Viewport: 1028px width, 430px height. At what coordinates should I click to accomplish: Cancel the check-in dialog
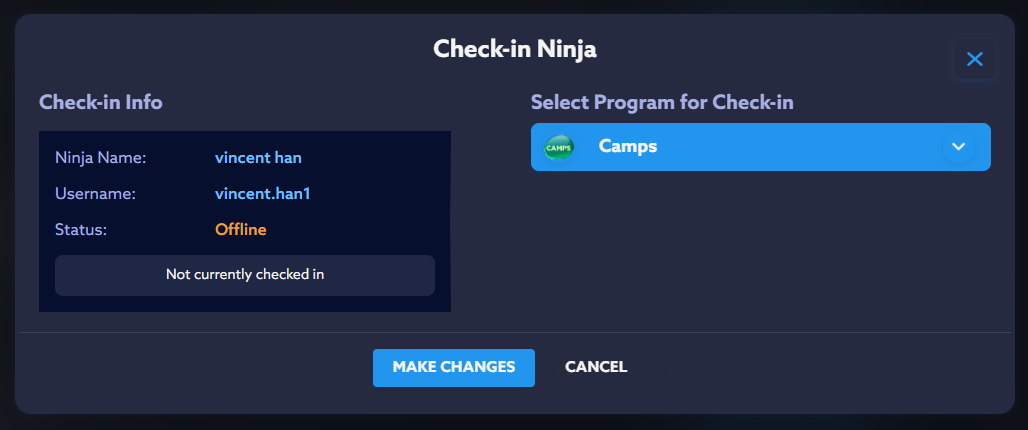click(x=596, y=367)
